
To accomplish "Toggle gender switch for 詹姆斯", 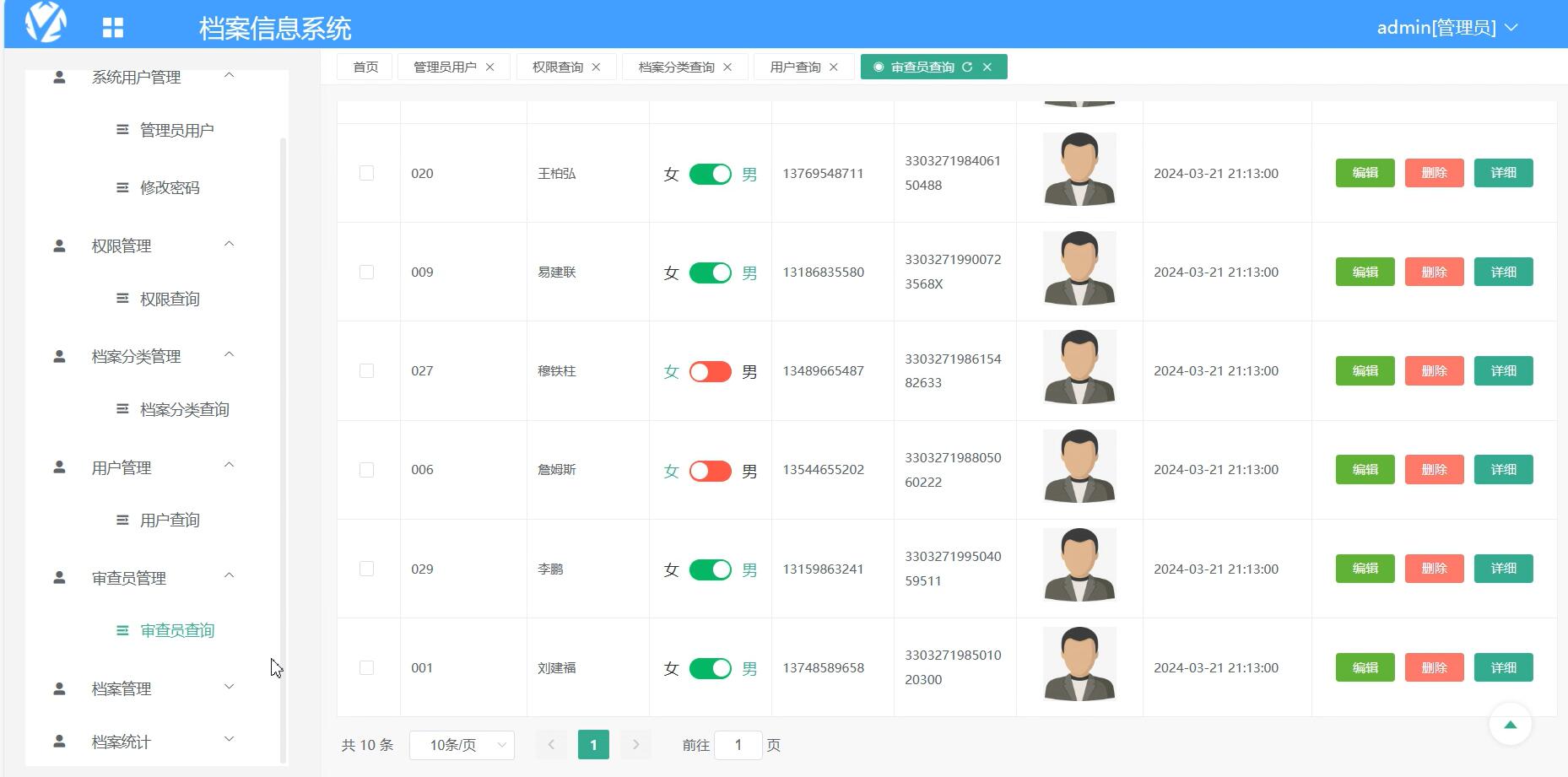I will [x=711, y=471].
